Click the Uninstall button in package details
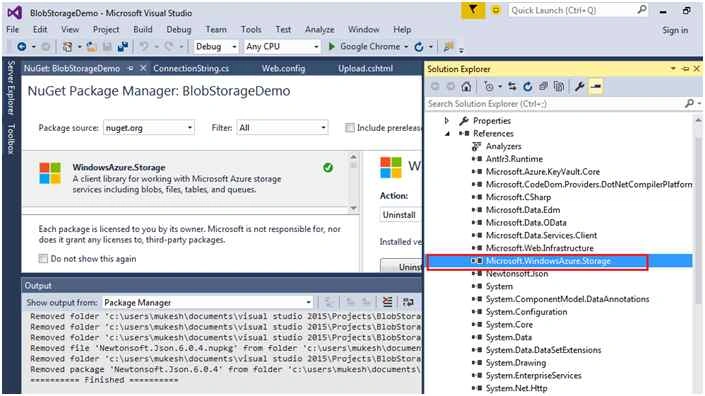 click(x=401, y=266)
